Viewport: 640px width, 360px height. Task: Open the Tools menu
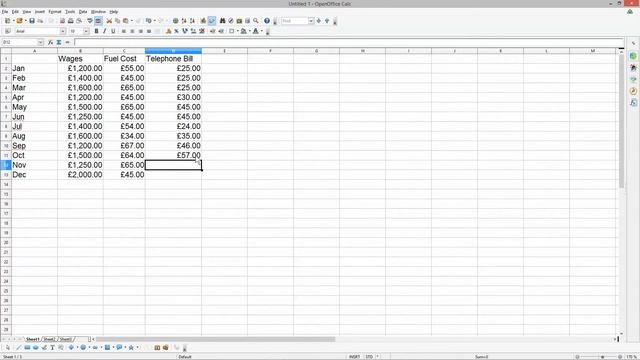[70, 12]
